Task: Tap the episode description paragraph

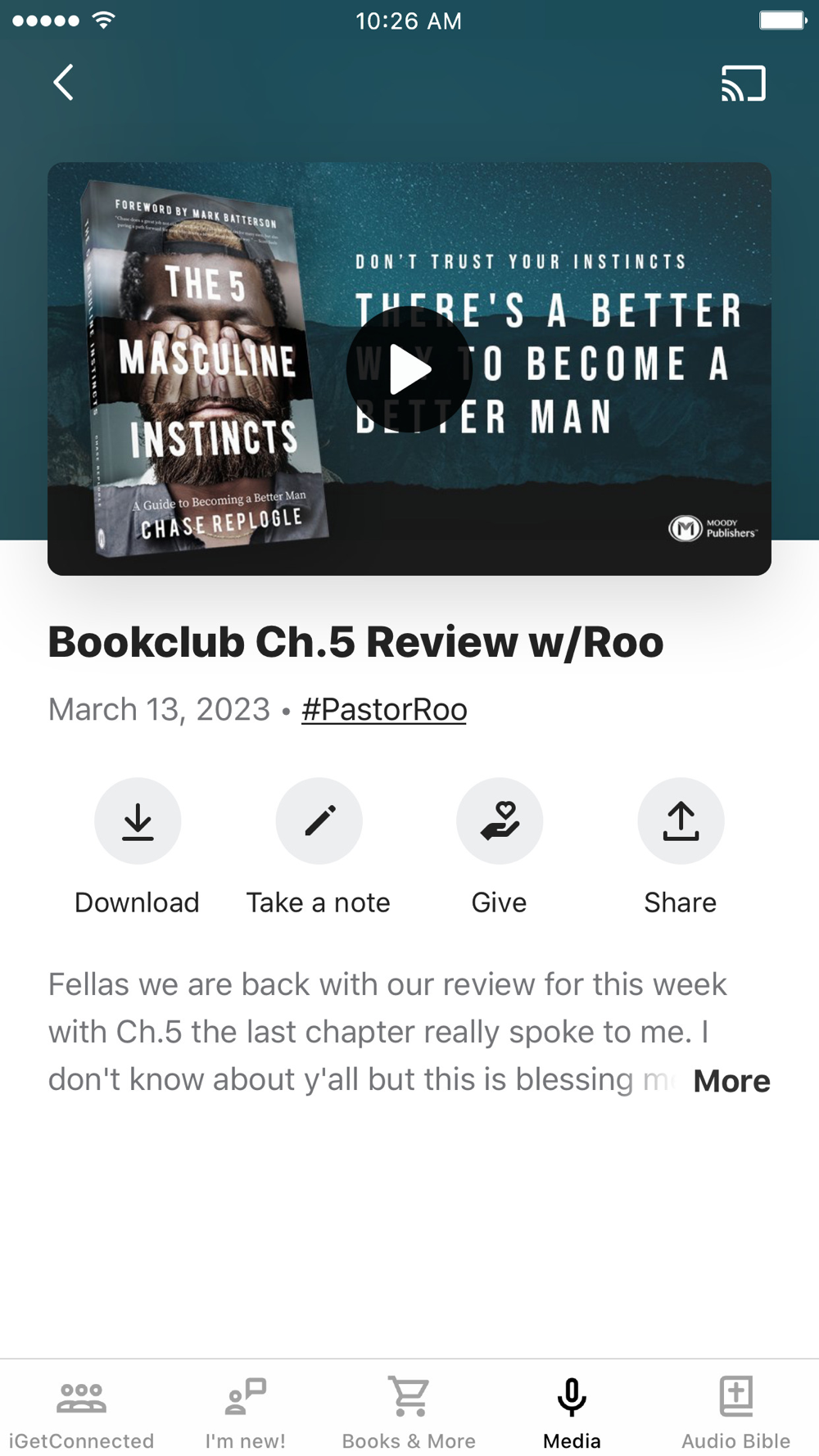Action: click(387, 1032)
